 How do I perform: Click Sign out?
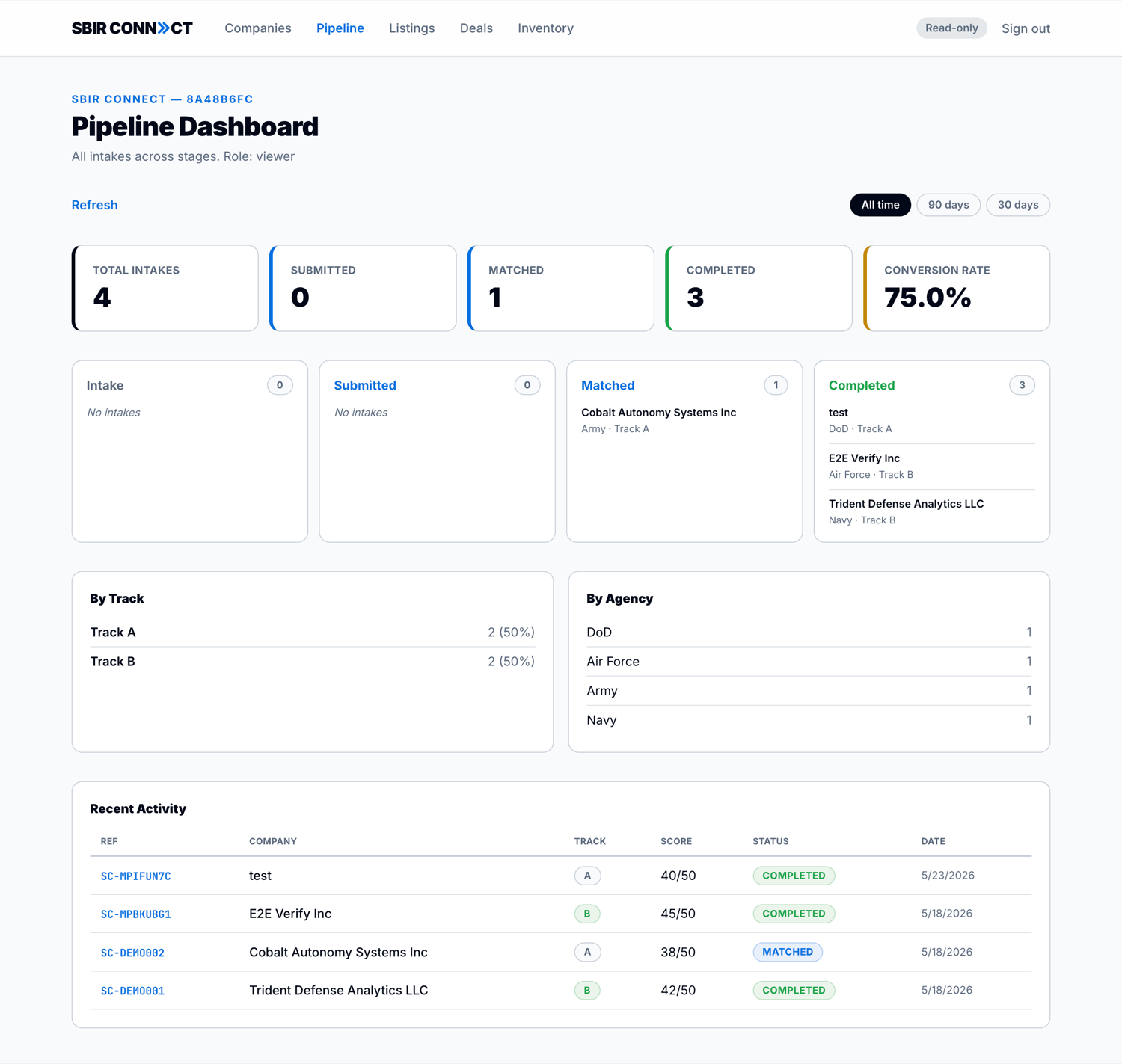coord(1026,28)
